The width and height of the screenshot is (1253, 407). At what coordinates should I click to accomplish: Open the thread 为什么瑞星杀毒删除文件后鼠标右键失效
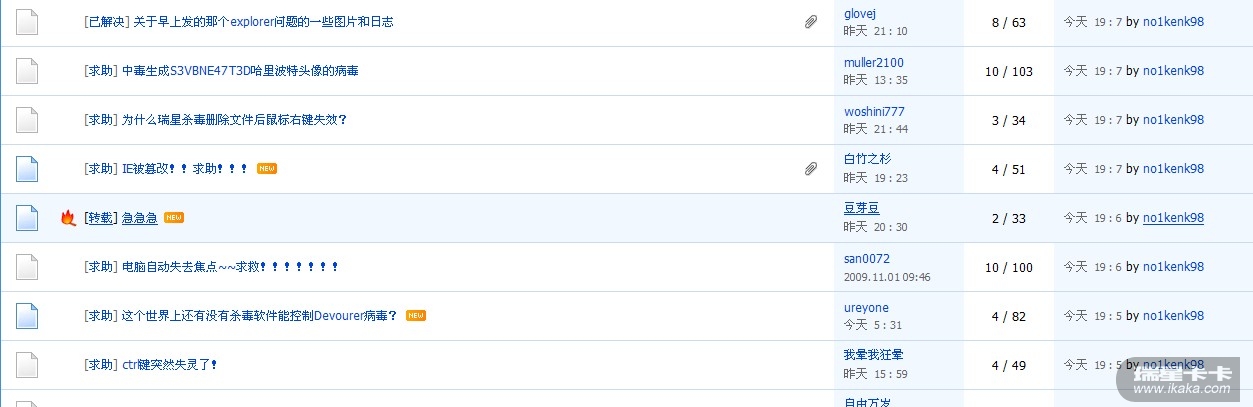pyautogui.click(x=234, y=120)
